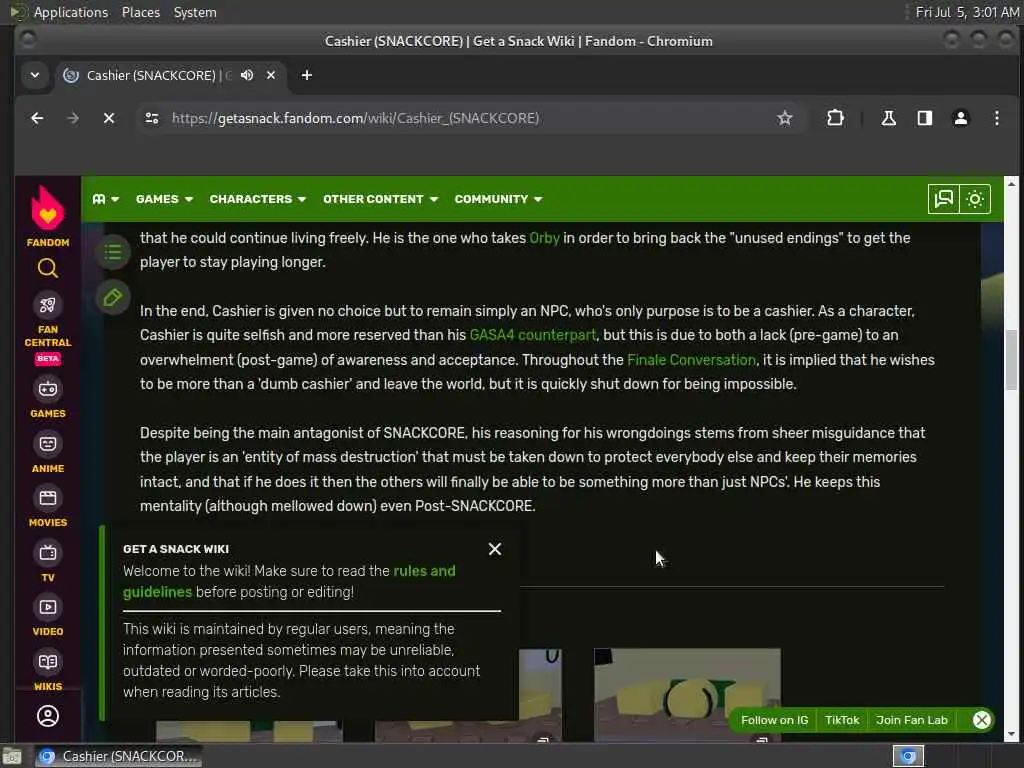1024x768 pixels.
Task: Click the clock showing Fri Jul 5
Action: (x=967, y=12)
